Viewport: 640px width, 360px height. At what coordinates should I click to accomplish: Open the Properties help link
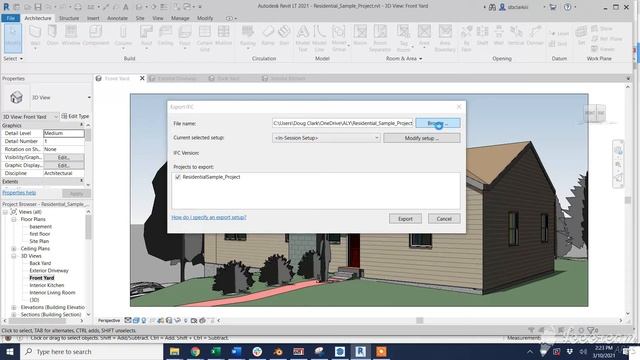pyautogui.click(x=19, y=193)
